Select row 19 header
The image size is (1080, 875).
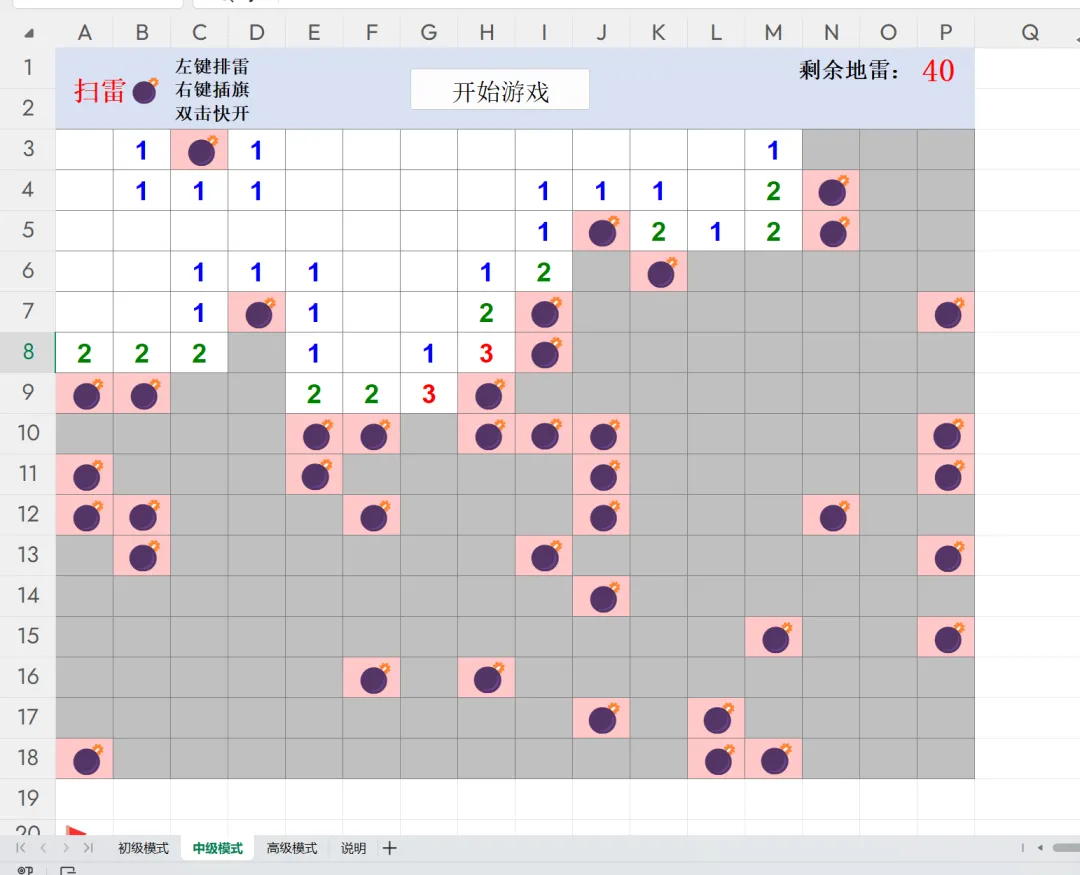click(x=28, y=799)
